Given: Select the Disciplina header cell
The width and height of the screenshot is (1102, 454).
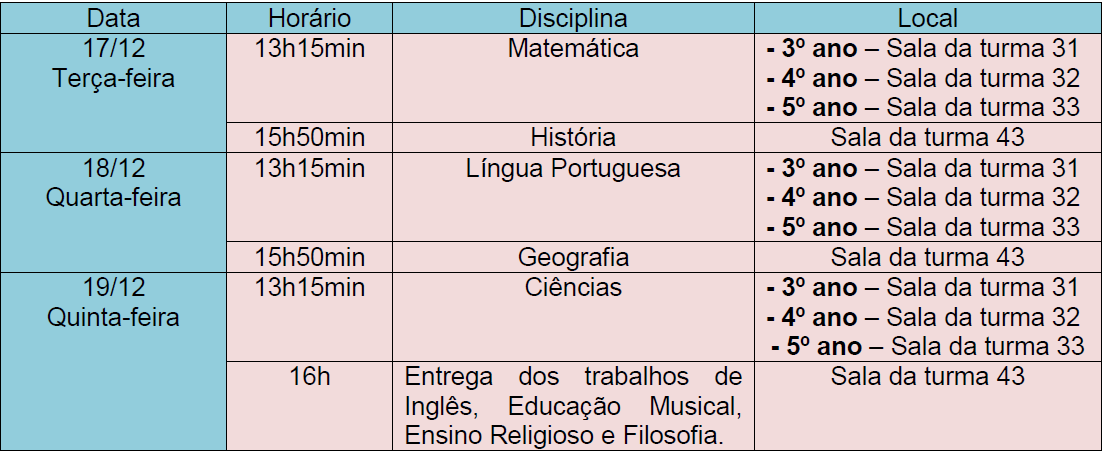Looking at the screenshot, I should tap(573, 18).
